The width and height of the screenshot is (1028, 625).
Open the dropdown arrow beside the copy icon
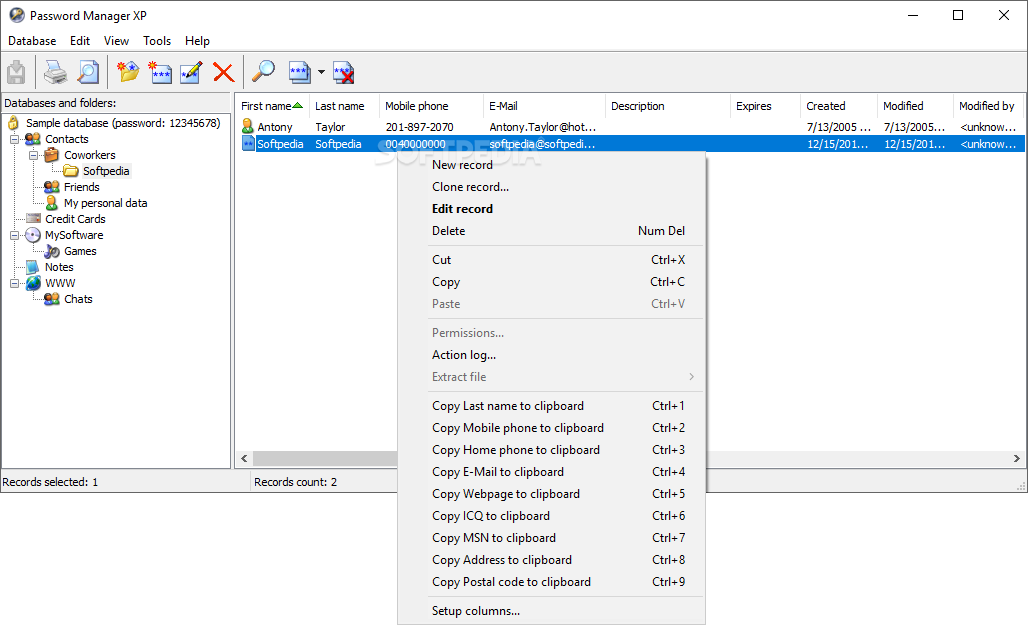point(321,72)
